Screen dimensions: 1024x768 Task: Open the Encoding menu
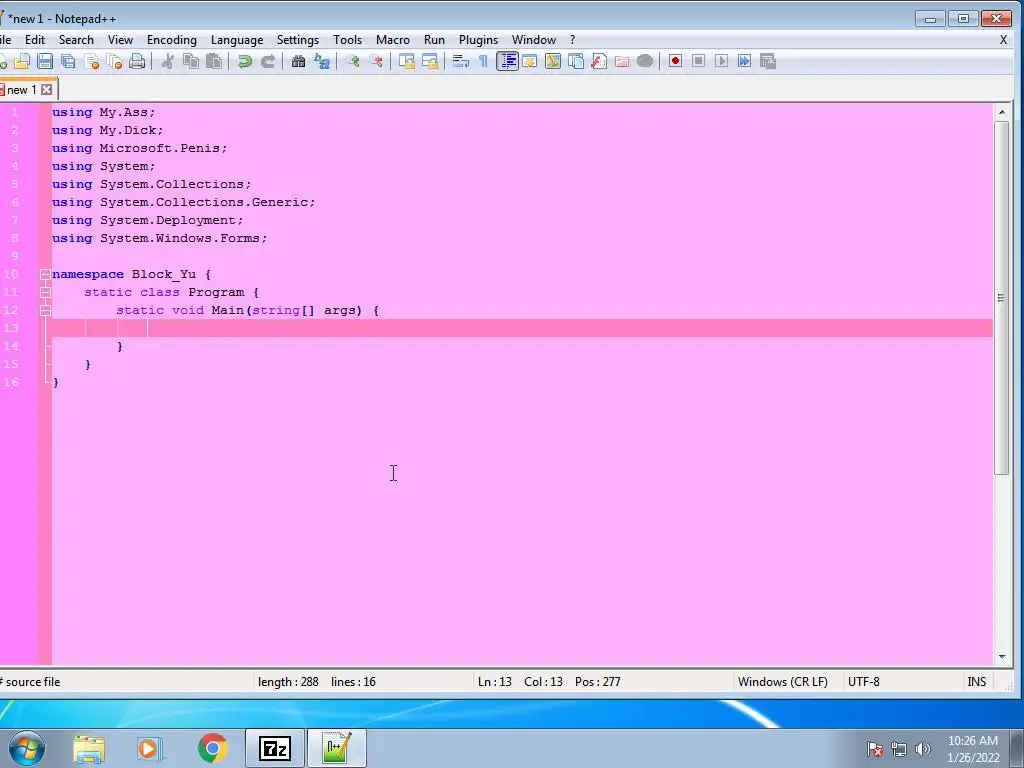tap(172, 40)
